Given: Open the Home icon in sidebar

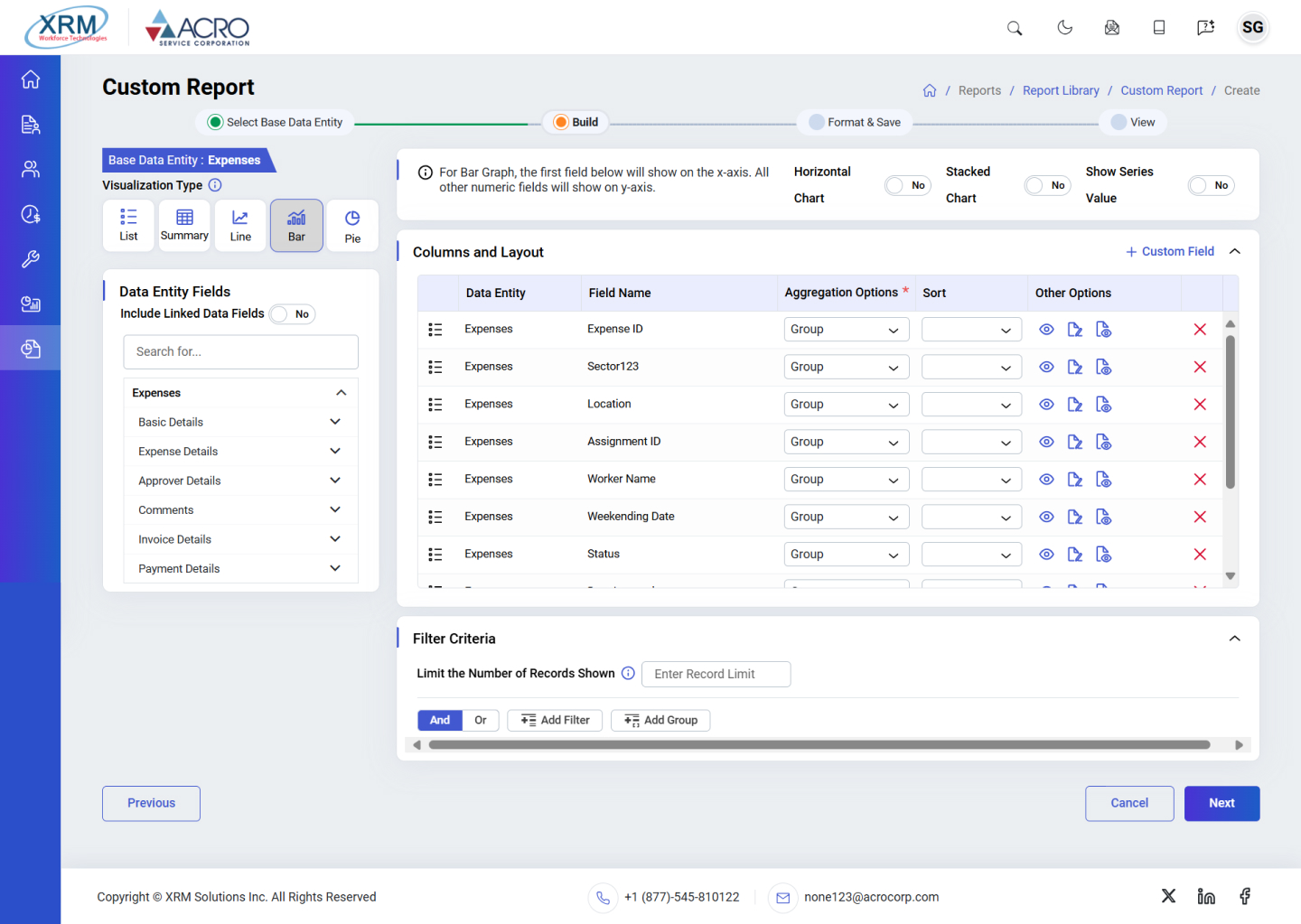Looking at the screenshot, I should point(31,79).
